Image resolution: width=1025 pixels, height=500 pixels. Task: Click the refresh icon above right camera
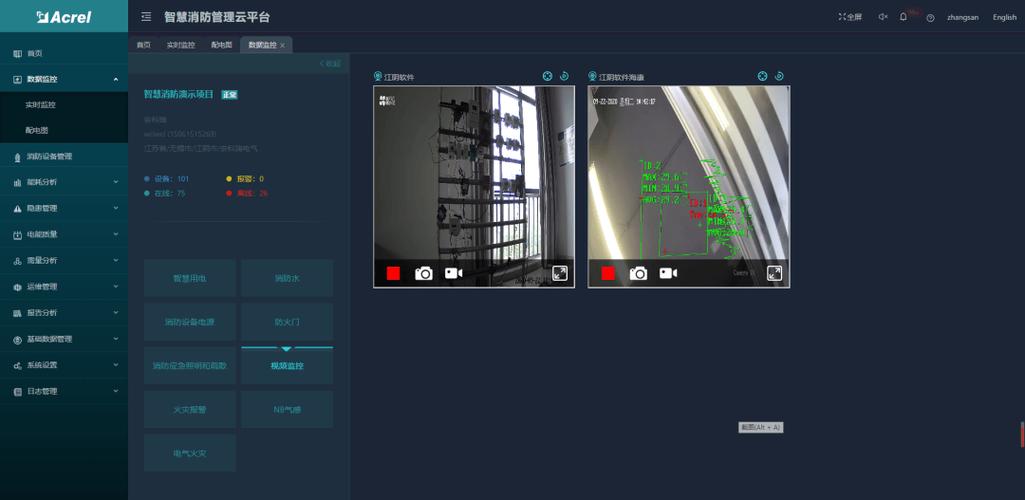coord(779,76)
